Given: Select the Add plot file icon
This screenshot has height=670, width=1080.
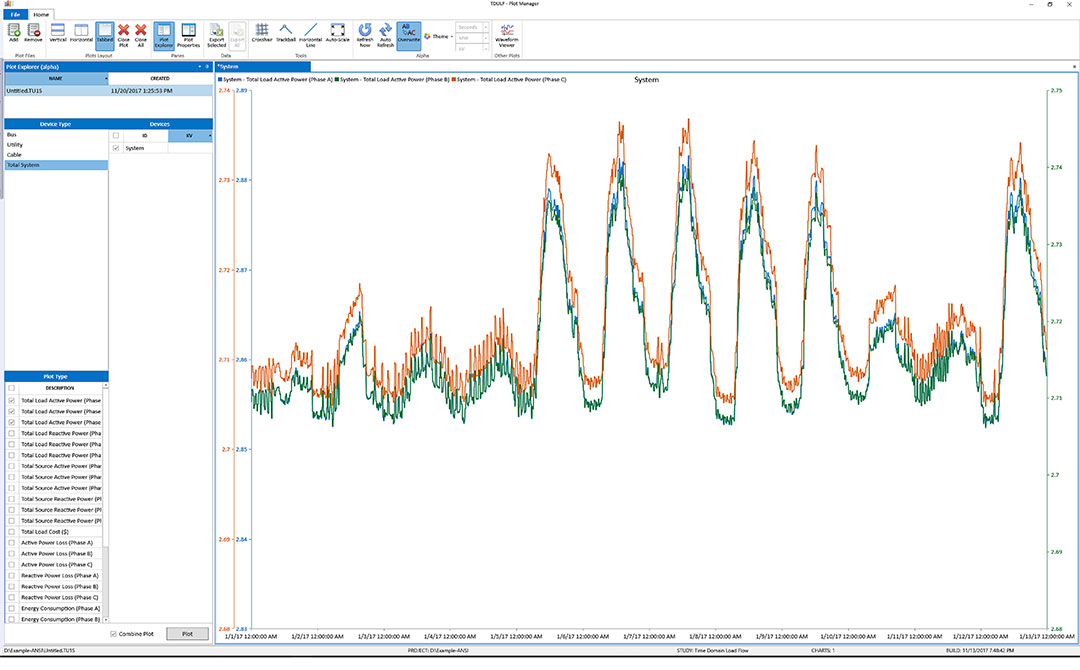Looking at the screenshot, I should (x=14, y=33).
